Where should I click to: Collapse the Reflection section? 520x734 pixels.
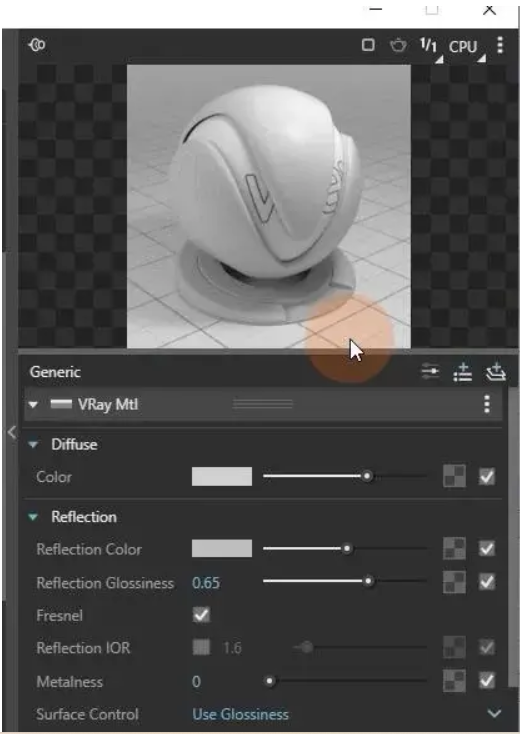(x=33, y=517)
